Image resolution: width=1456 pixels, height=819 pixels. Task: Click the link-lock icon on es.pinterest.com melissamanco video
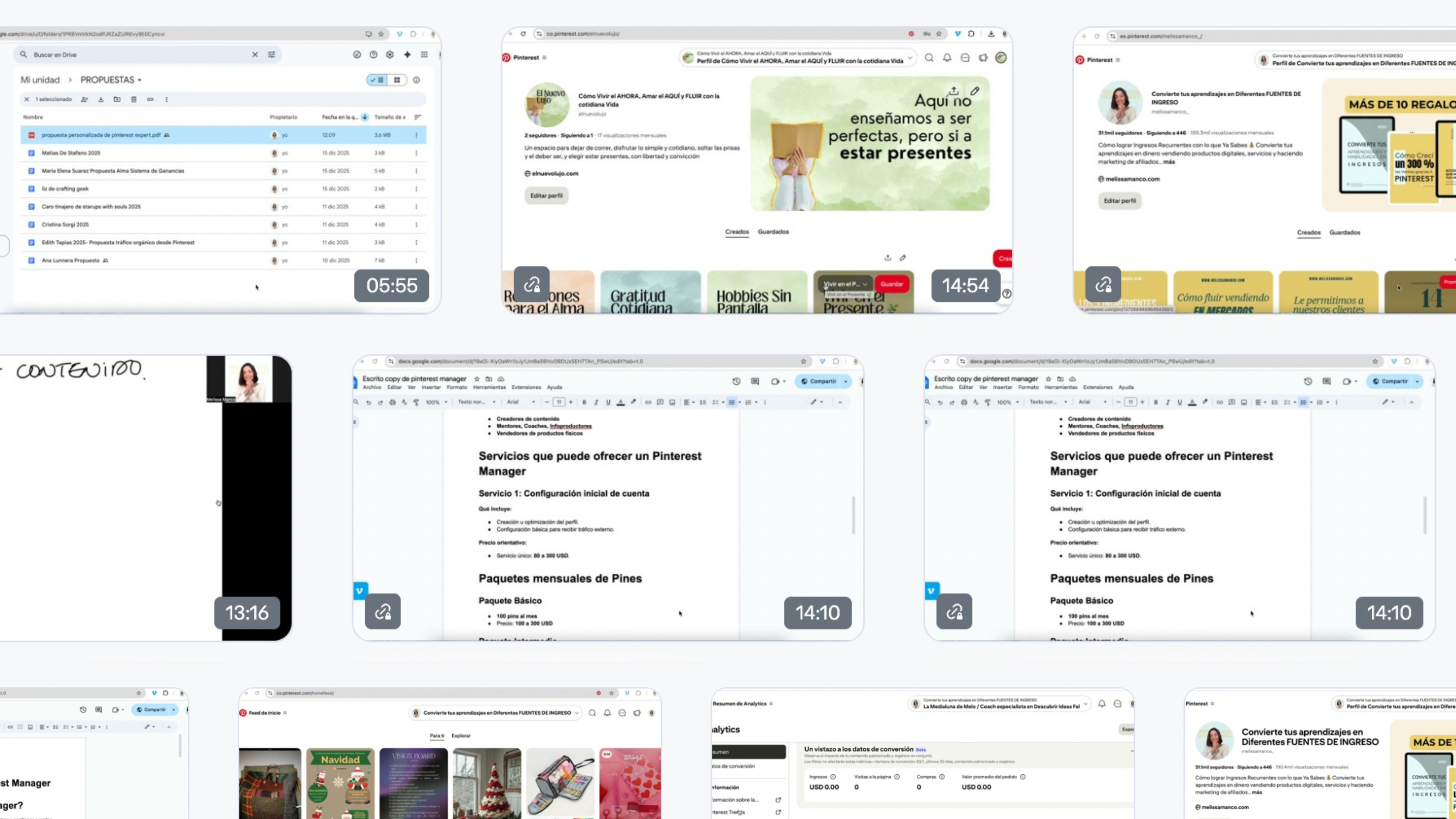point(1103,284)
